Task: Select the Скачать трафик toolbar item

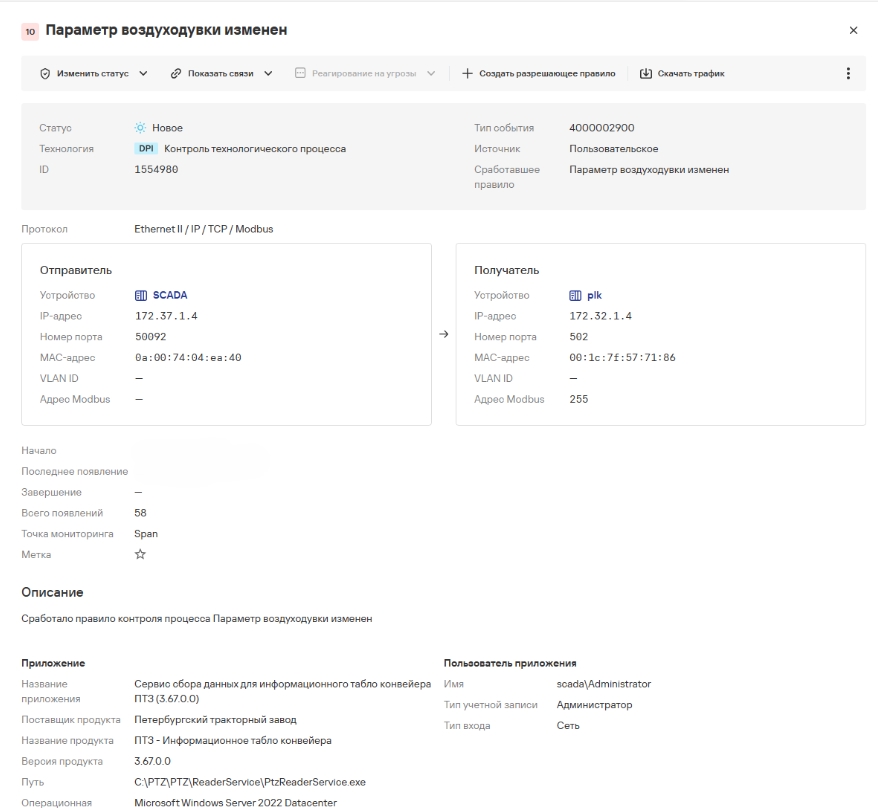Action: click(x=682, y=73)
